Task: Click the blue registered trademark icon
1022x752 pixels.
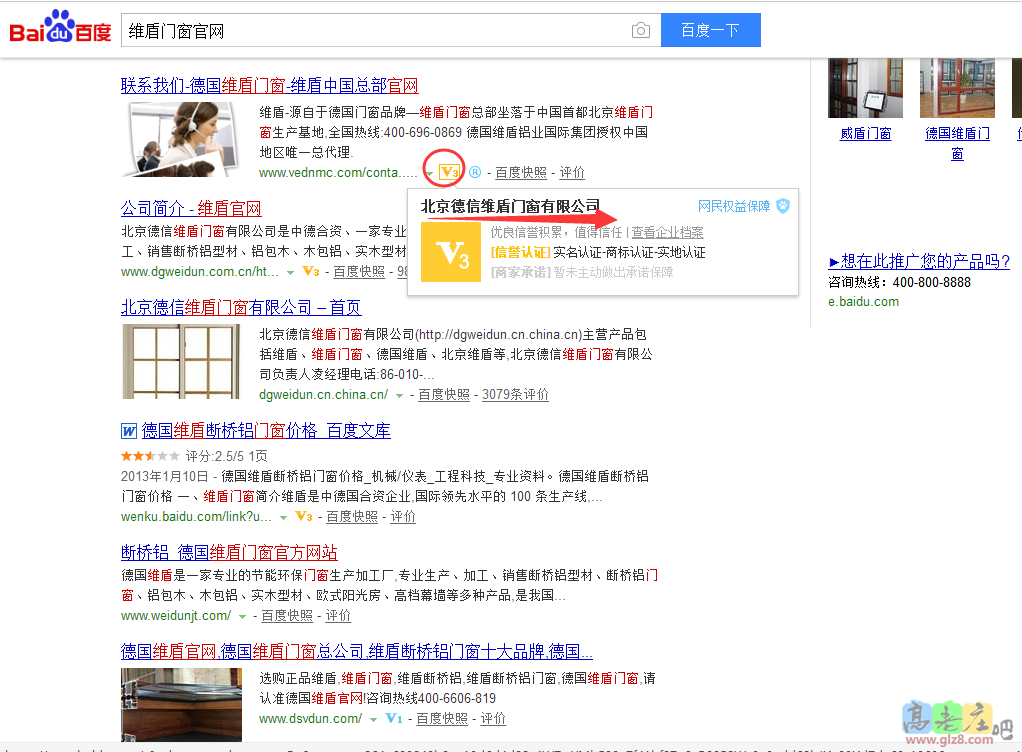Action: pyautogui.click(x=475, y=172)
